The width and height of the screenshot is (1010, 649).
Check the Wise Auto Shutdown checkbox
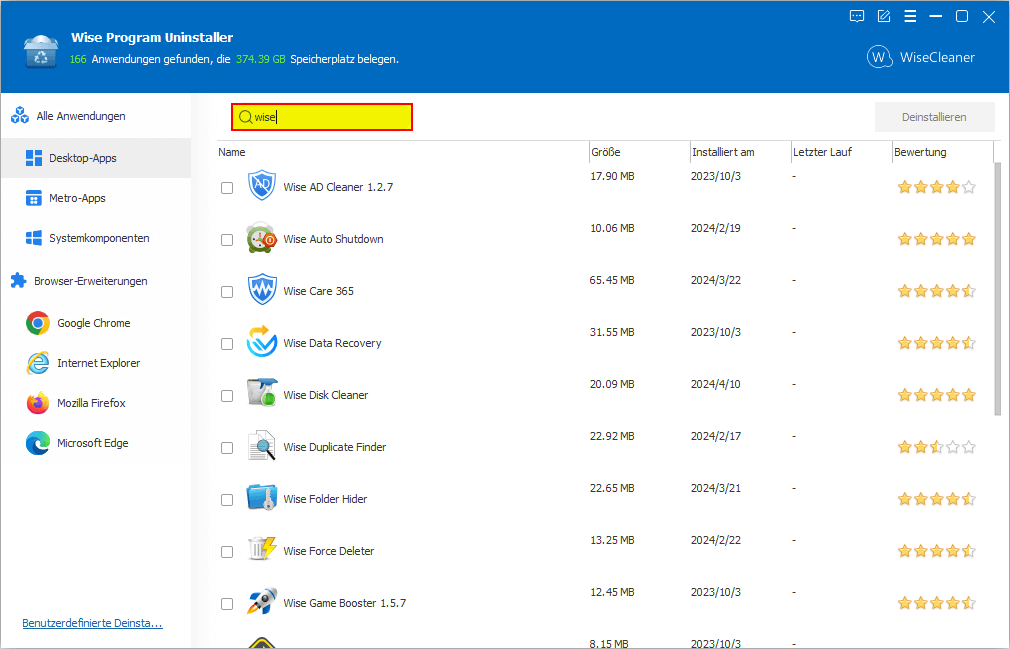pos(227,240)
